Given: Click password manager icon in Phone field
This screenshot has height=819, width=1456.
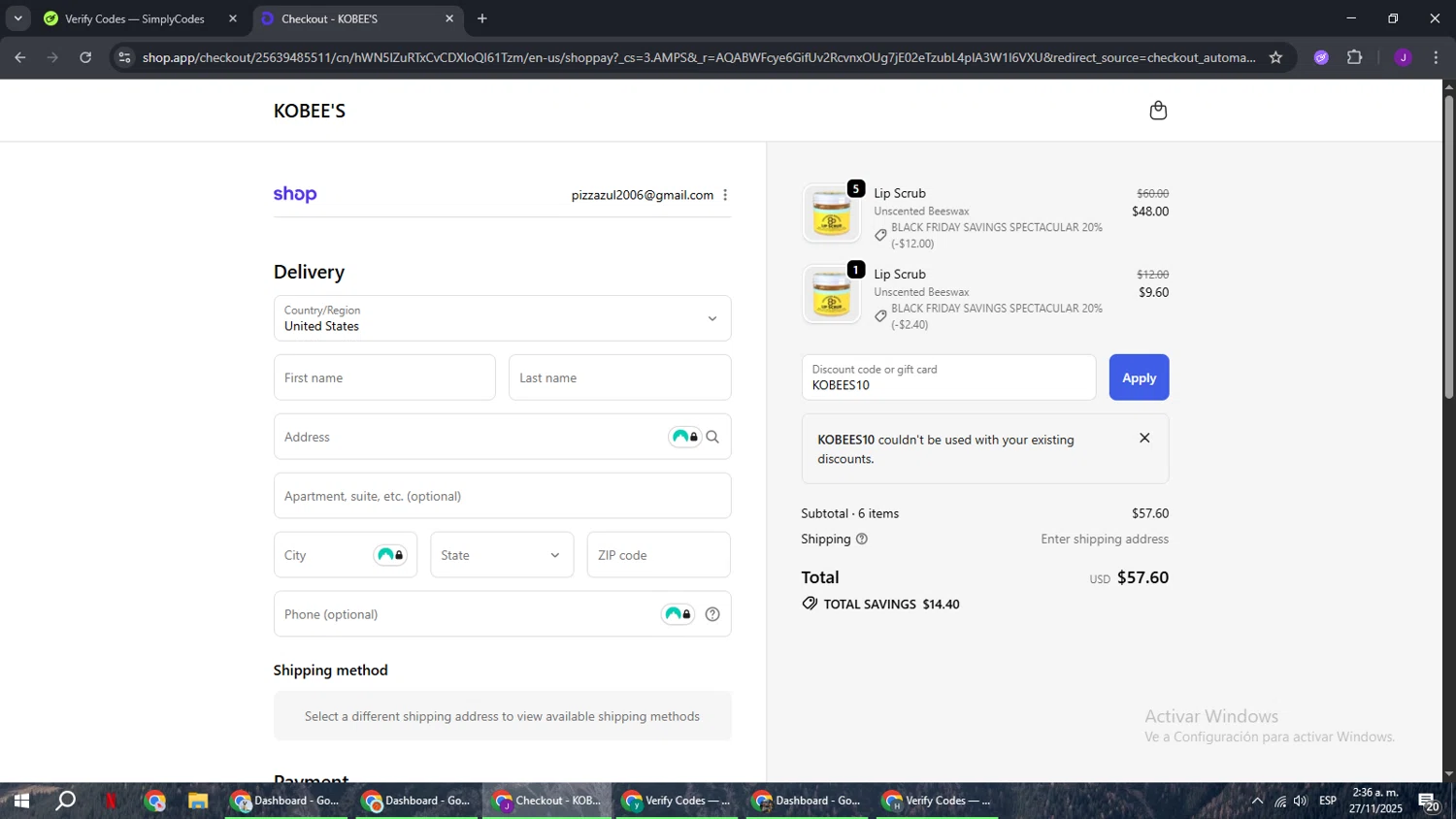Looking at the screenshot, I should coord(678,614).
